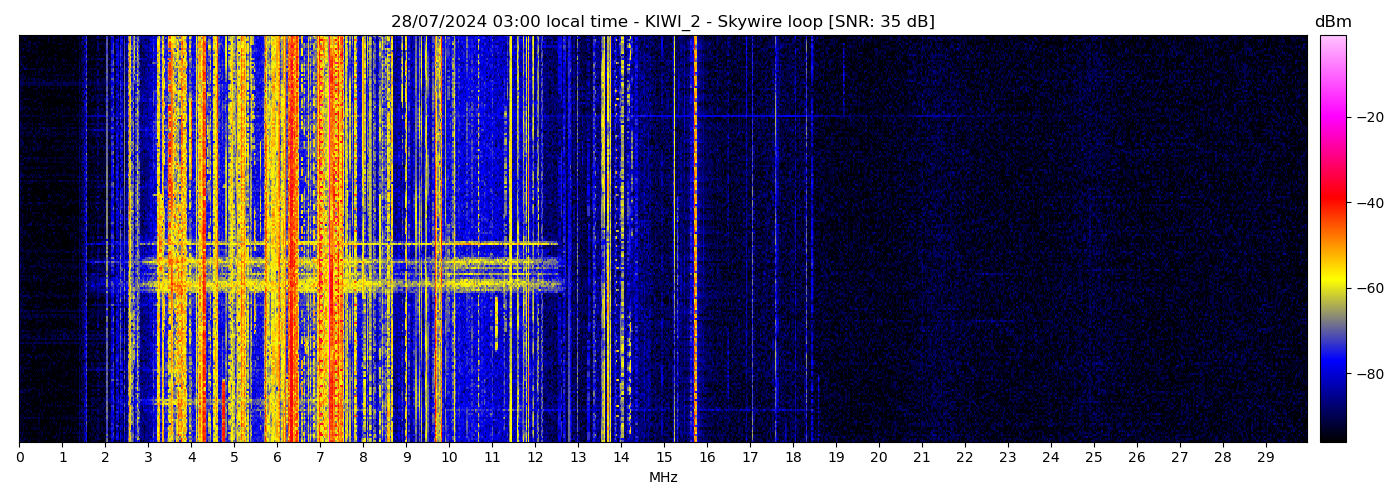
Task: Click the strong red-orange signal line near 15.7 MHz
Action: point(695,240)
